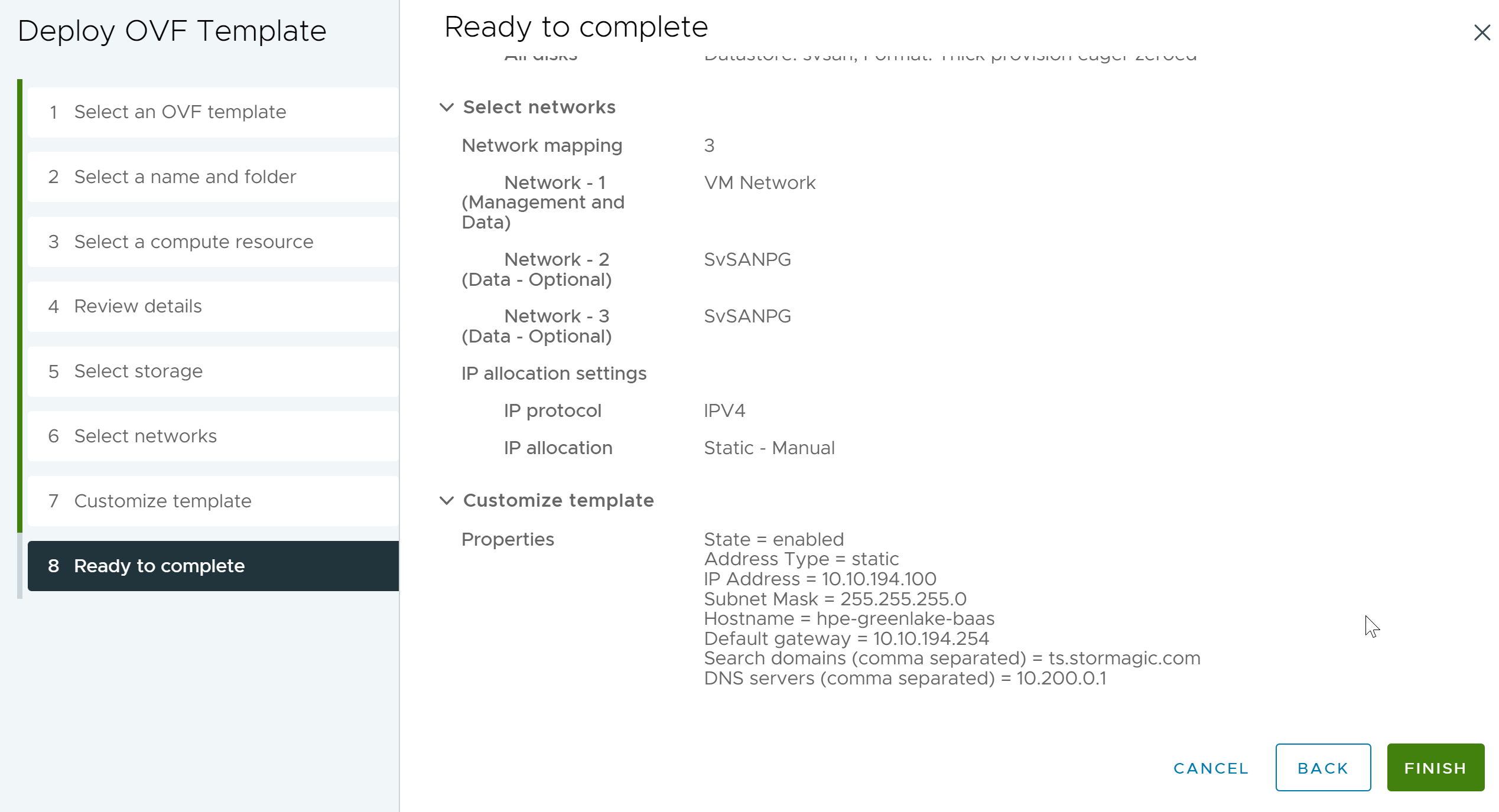Click the 'State = enabled' line
The width and height of the screenshot is (1499, 812).
774,540
